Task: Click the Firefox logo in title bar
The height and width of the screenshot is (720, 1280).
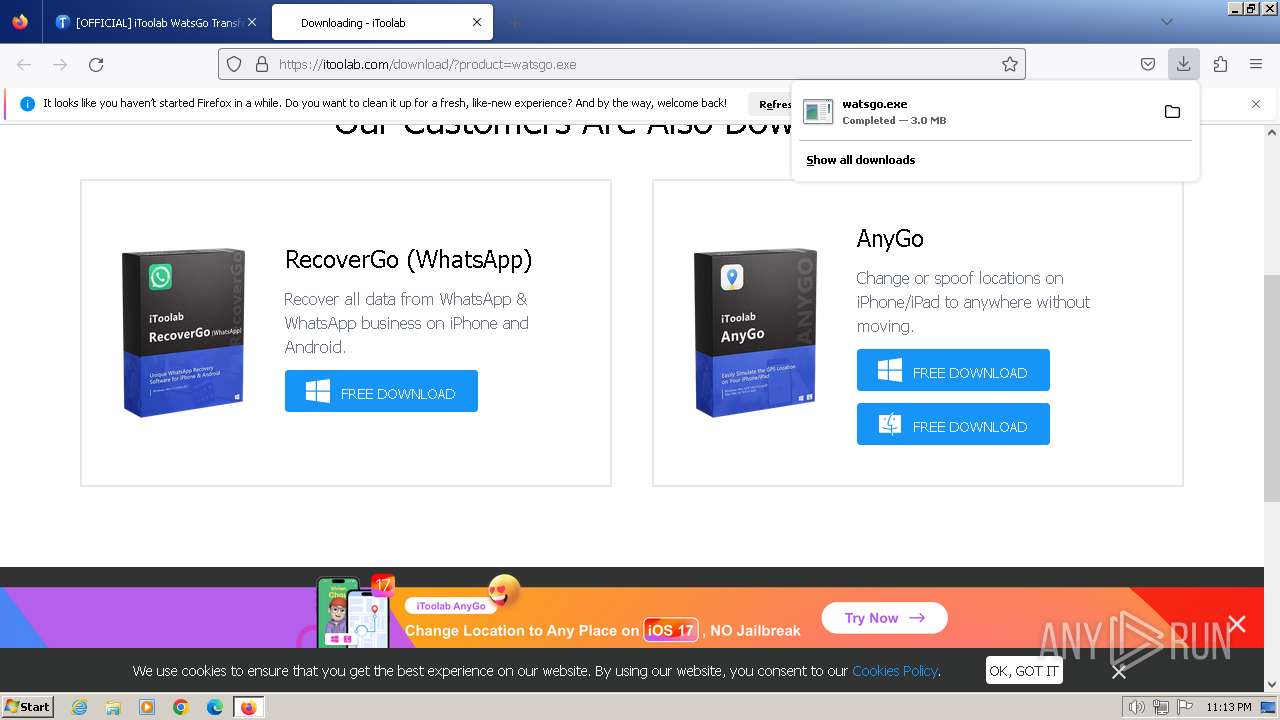Action: [20, 22]
